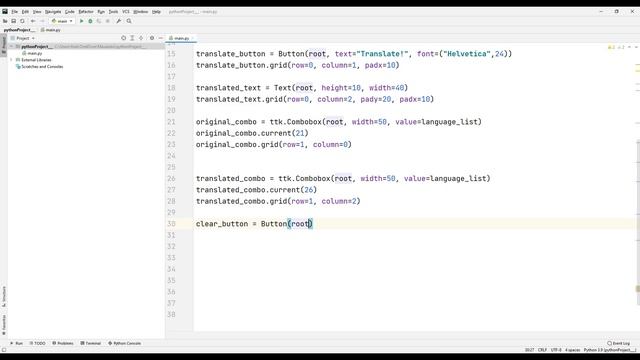This screenshot has height=360, width=640.
Task: Click the Reload from disk icon
Action: tap(22, 21)
